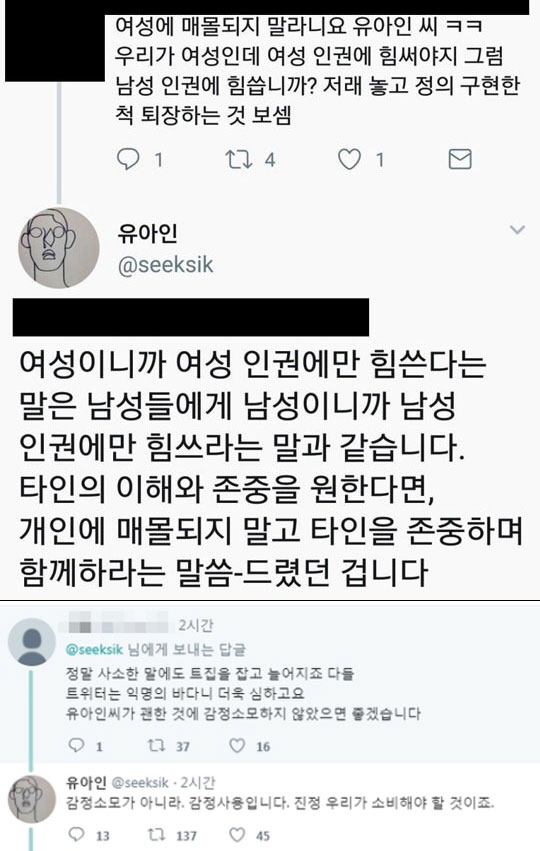The image size is (540, 851).
Task: Retweet the top tweet with 4 retweets
Action: [x=239, y=159]
